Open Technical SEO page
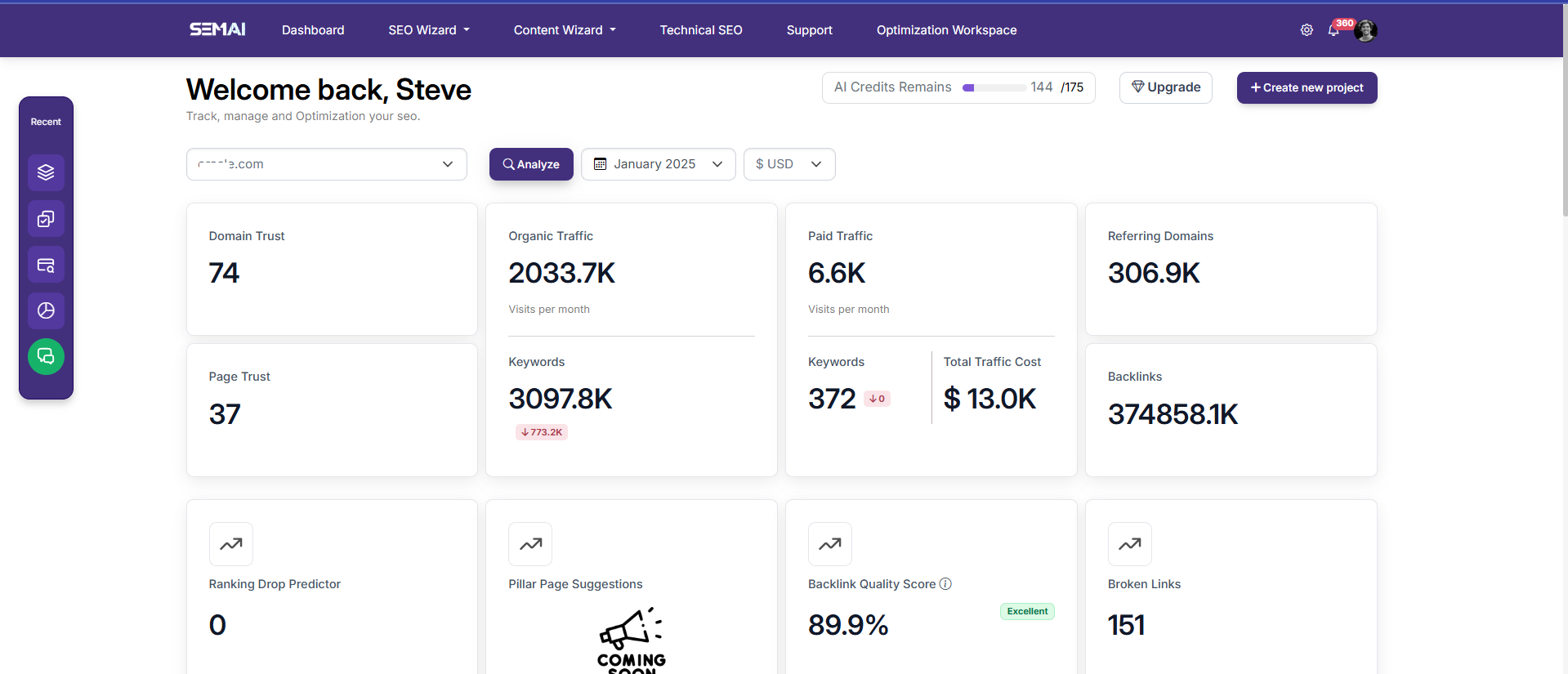The height and width of the screenshot is (674, 1568). [701, 30]
